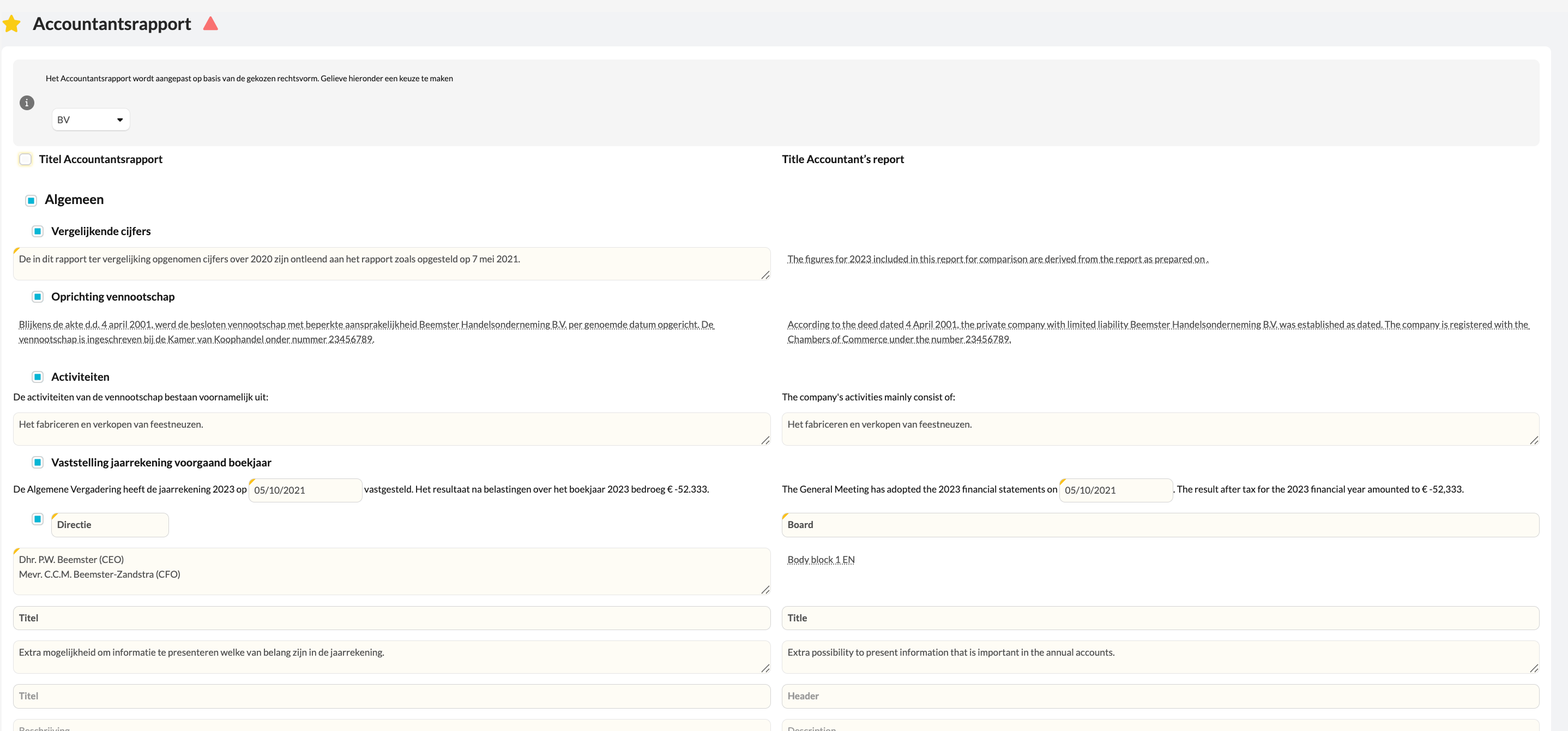Click the Dutch adoption date field 05/10/2021
1568x731 pixels.
305,490
